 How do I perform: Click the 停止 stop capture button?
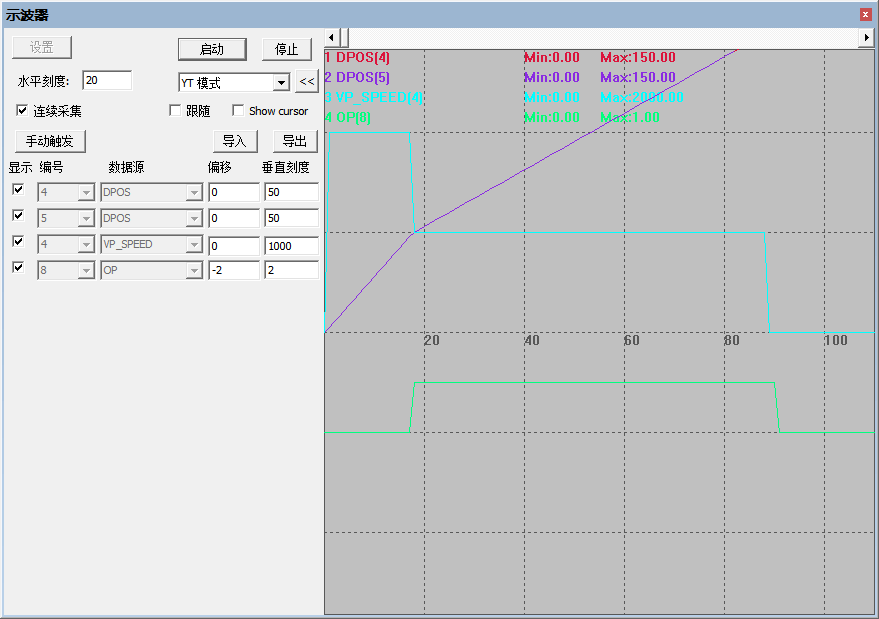286,49
